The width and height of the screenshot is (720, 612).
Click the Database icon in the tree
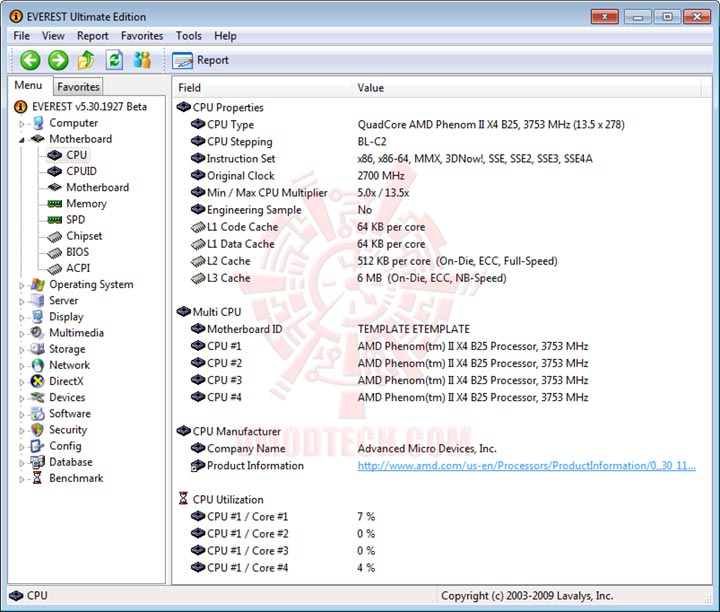[38, 462]
